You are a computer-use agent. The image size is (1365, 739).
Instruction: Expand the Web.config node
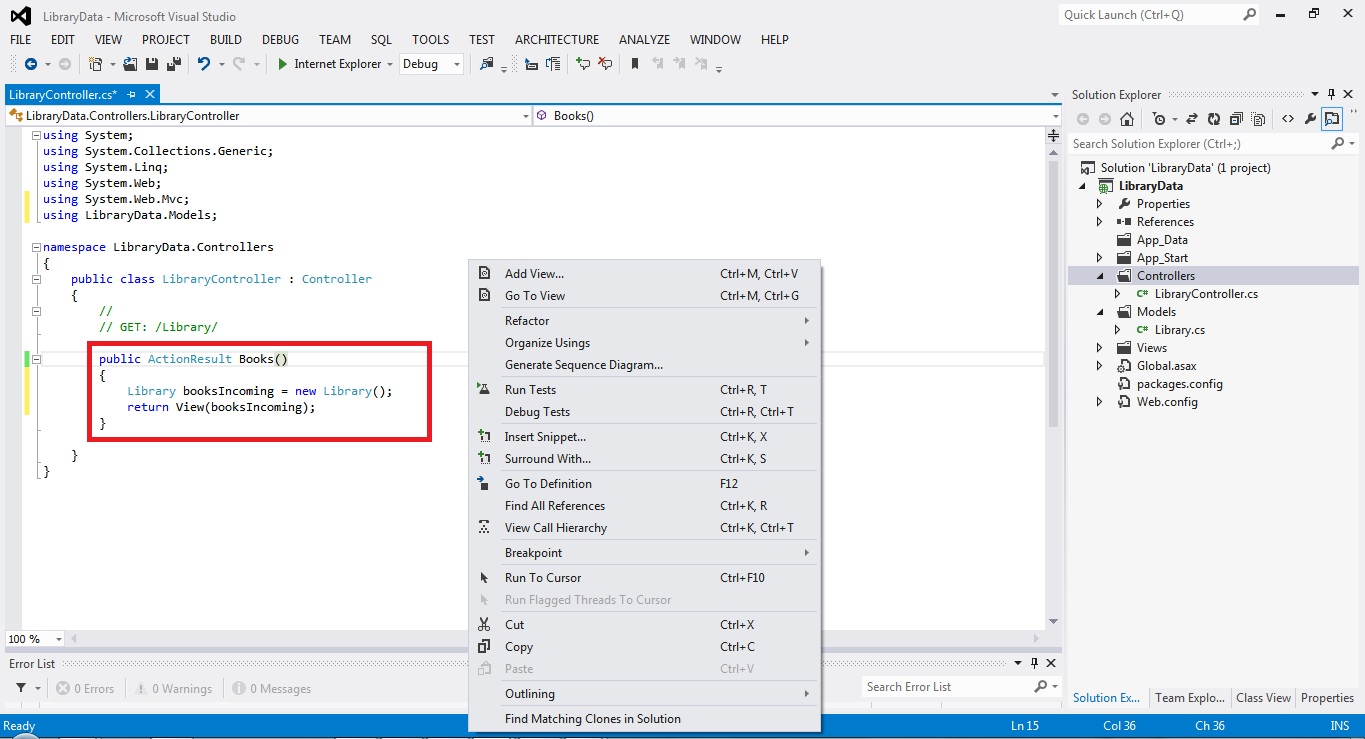point(1100,402)
